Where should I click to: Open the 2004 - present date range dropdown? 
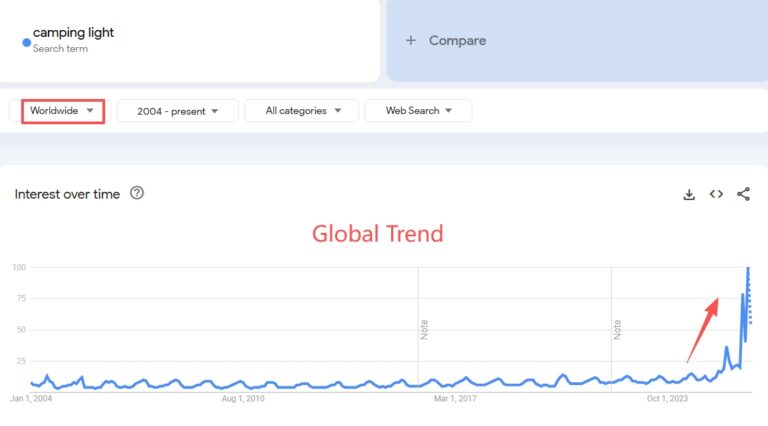coord(177,111)
